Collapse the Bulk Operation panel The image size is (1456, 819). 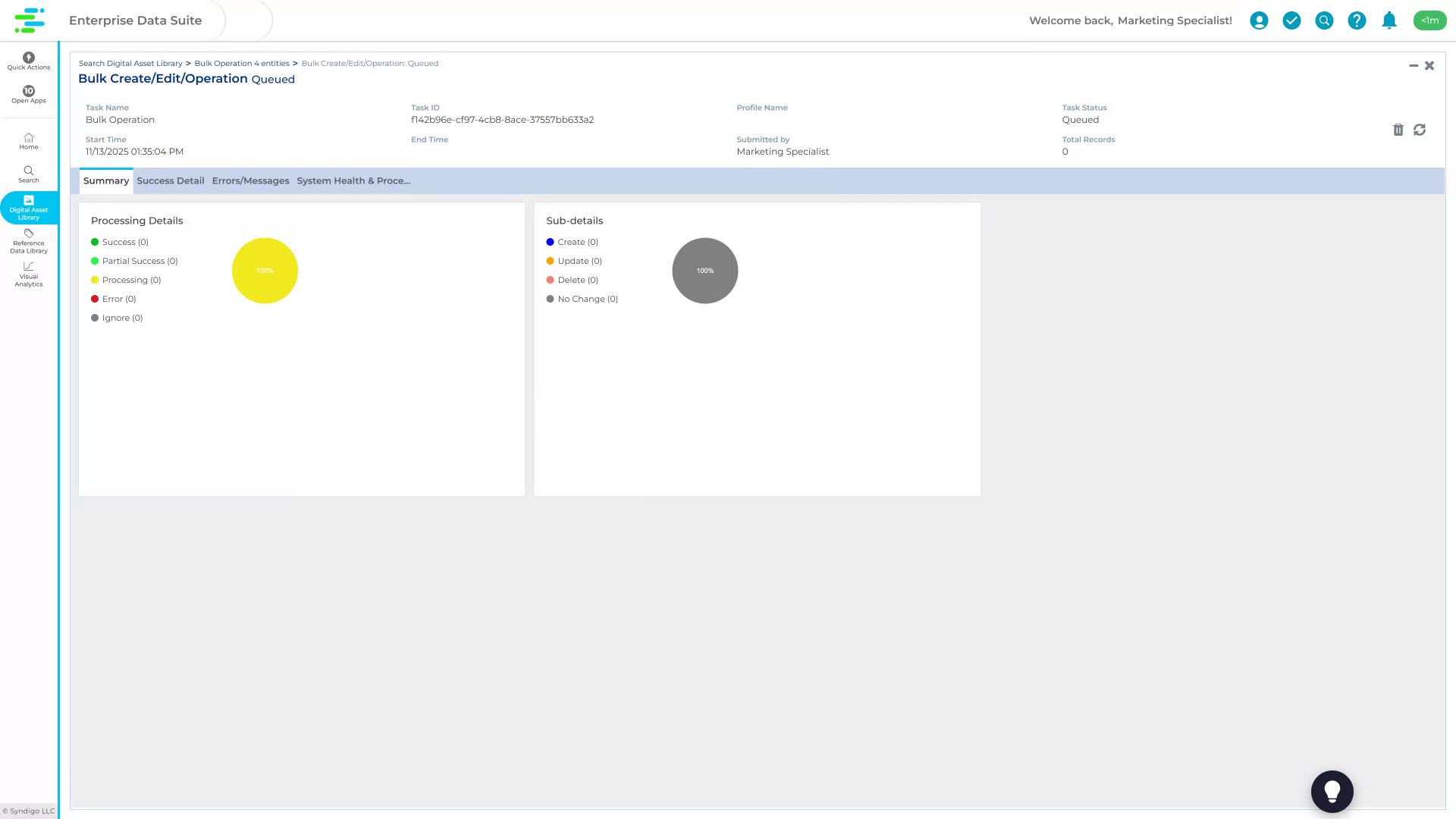[x=1414, y=65]
